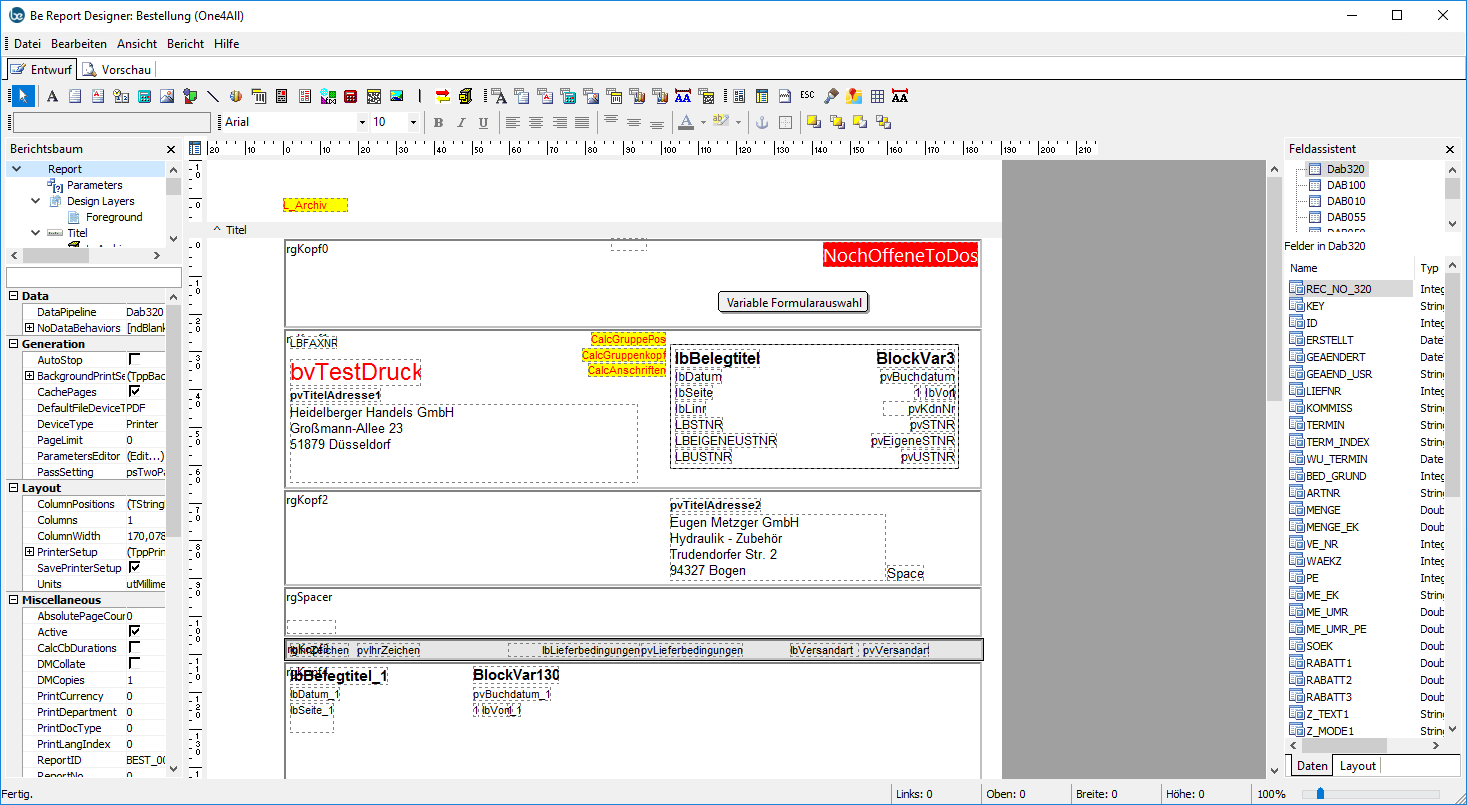Viewport: 1467px width, 805px height.
Task: Click the zoom slider in status bar
Action: (1321, 794)
